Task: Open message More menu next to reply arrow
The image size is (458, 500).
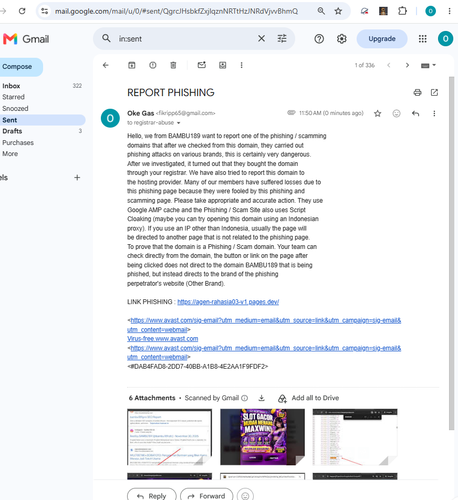Action: (434, 114)
